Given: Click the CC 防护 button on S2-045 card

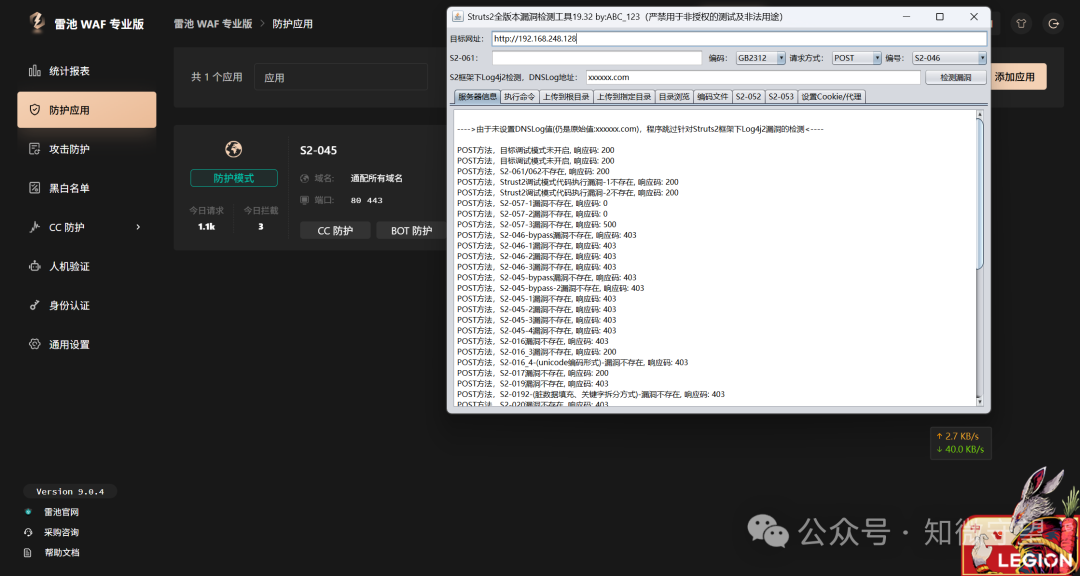Looking at the screenshot, I should coord(335,231).
